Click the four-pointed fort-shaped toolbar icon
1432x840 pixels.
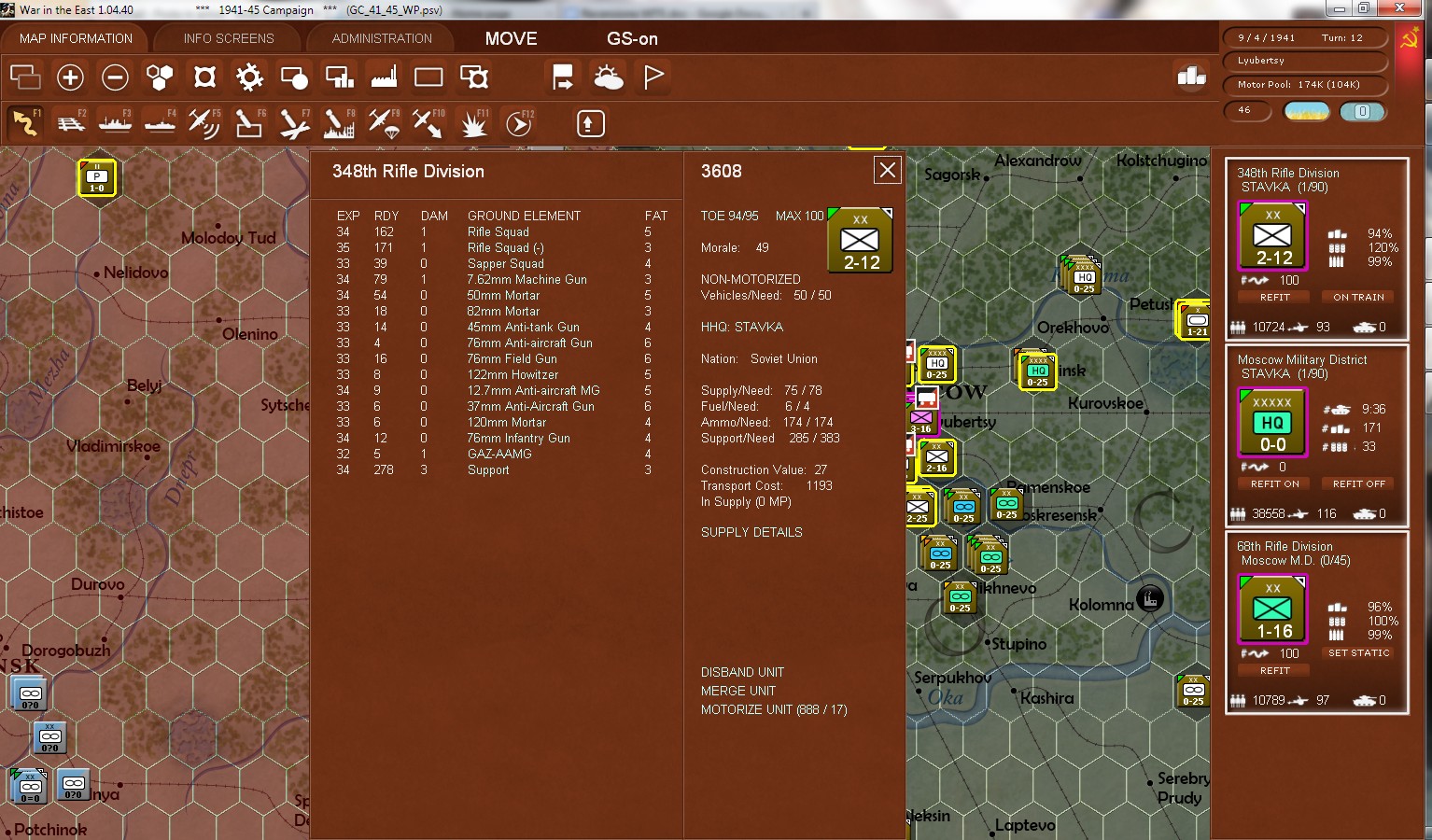[204, 77]
